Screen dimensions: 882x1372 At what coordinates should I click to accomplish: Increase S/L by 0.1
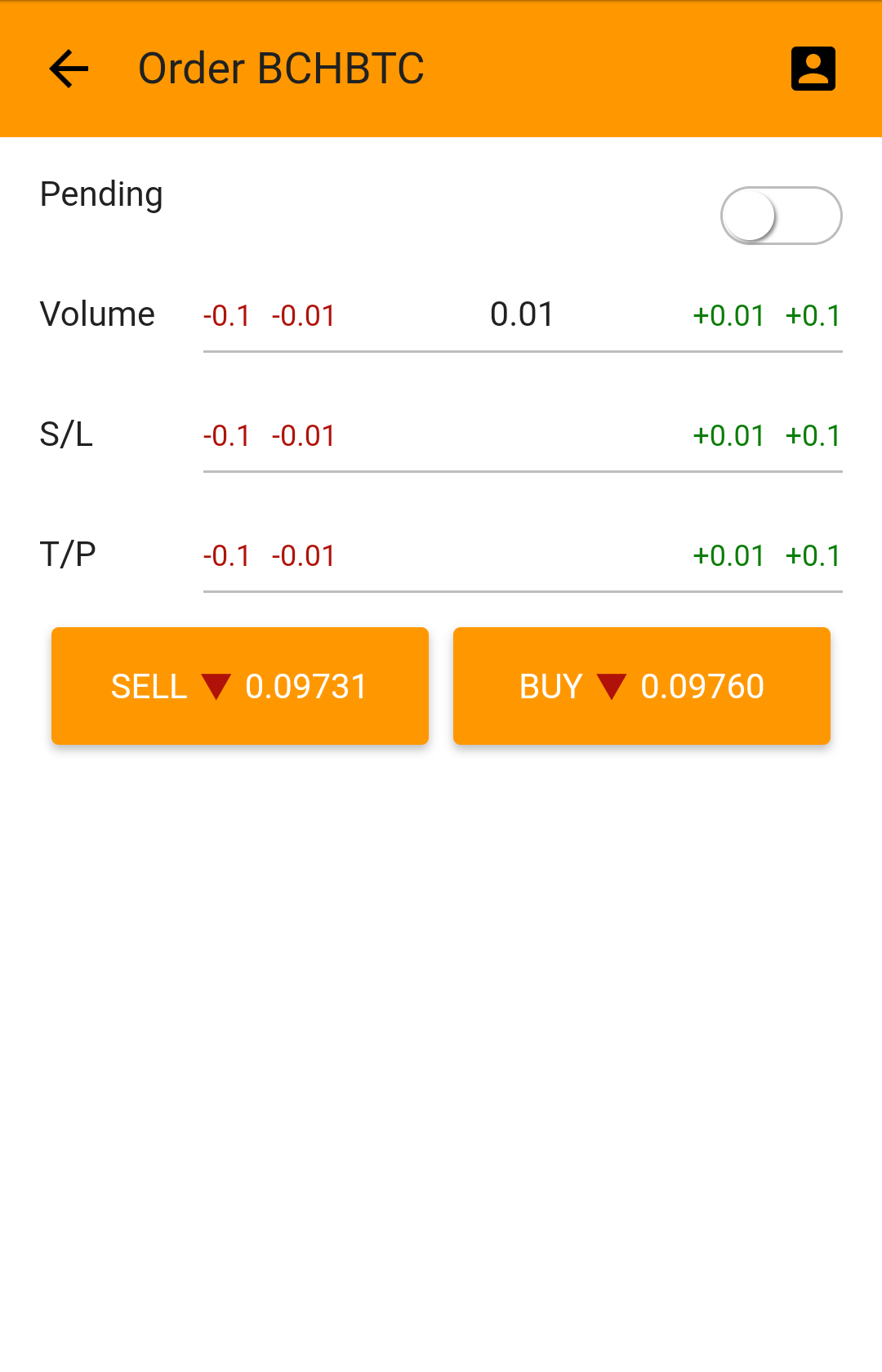click(813, 436)
